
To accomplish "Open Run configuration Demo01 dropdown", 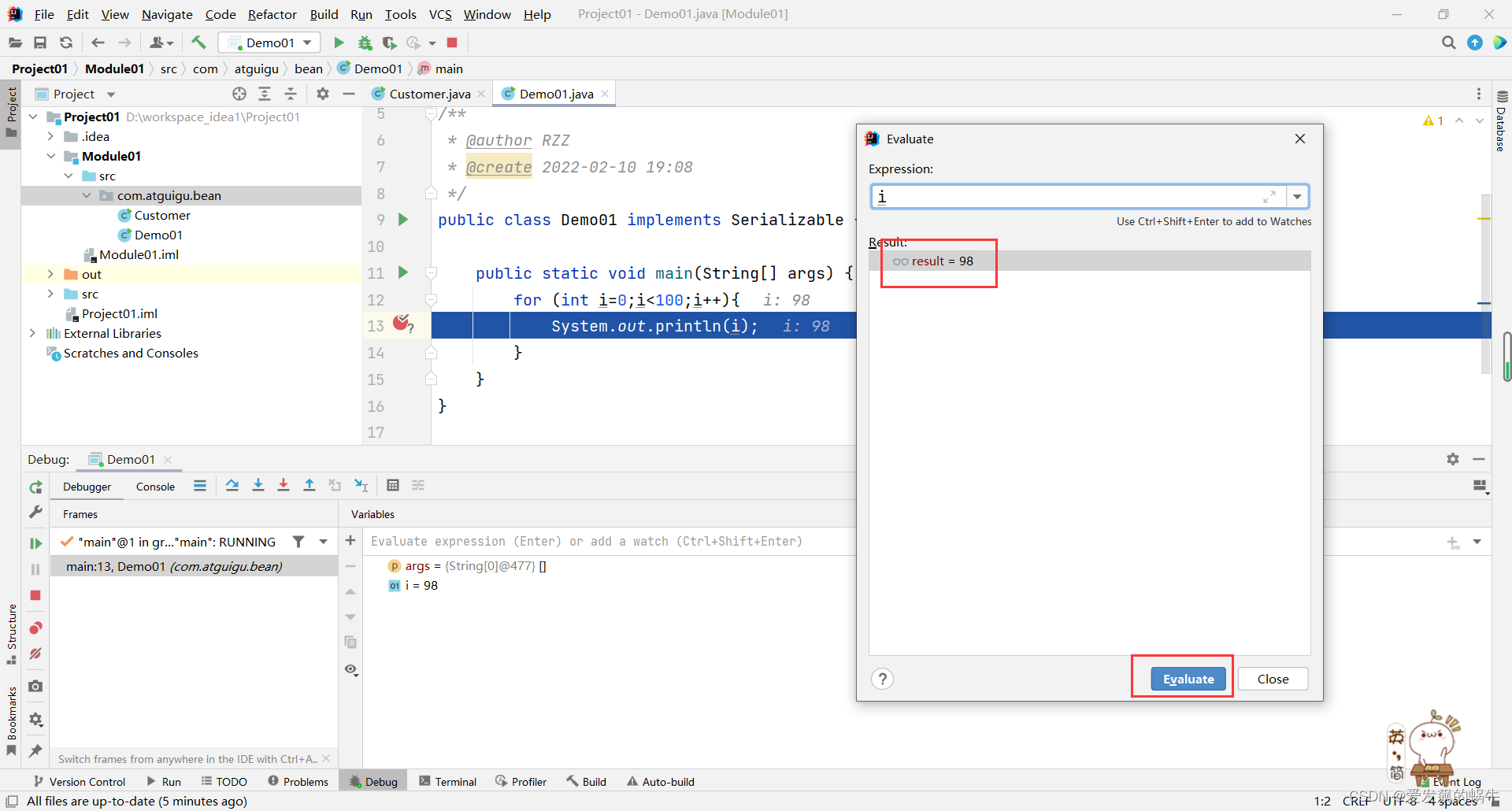I will click(x=269, y=43).
